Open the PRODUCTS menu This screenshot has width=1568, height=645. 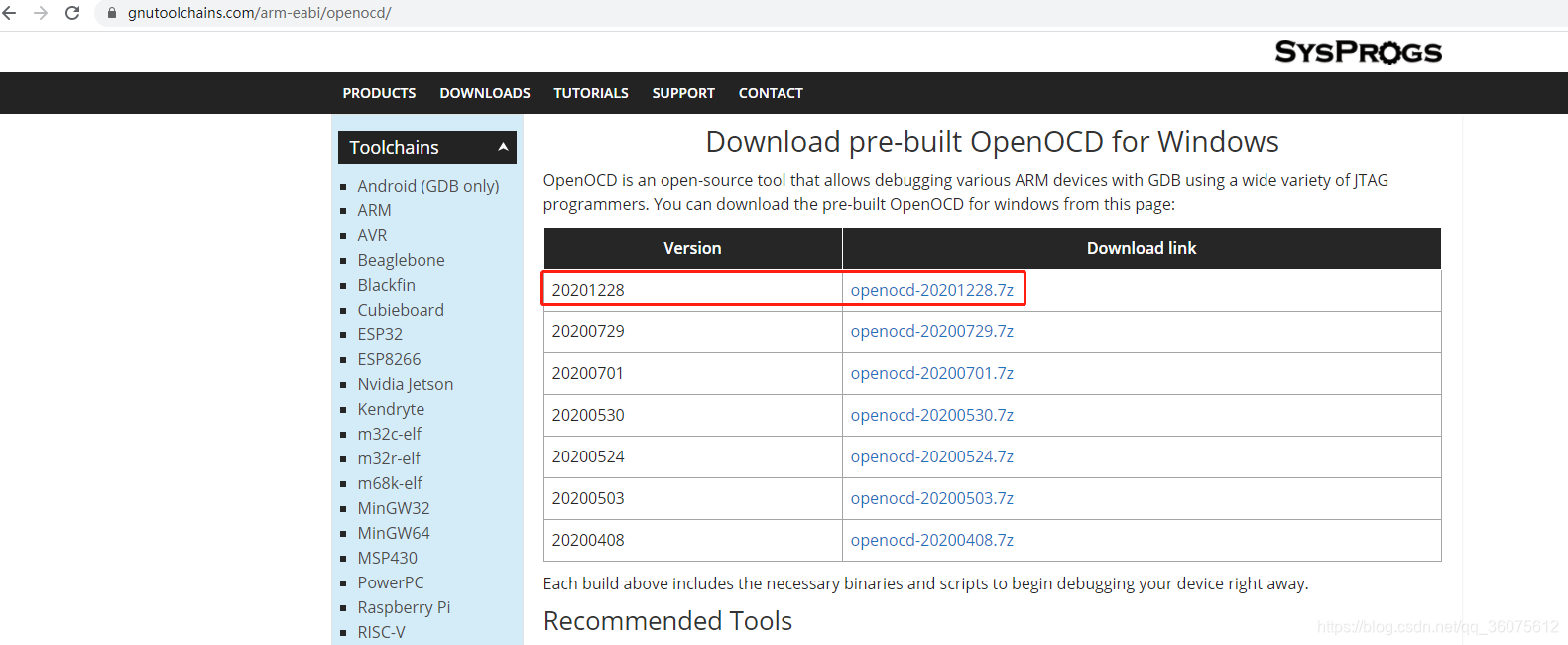379,93
